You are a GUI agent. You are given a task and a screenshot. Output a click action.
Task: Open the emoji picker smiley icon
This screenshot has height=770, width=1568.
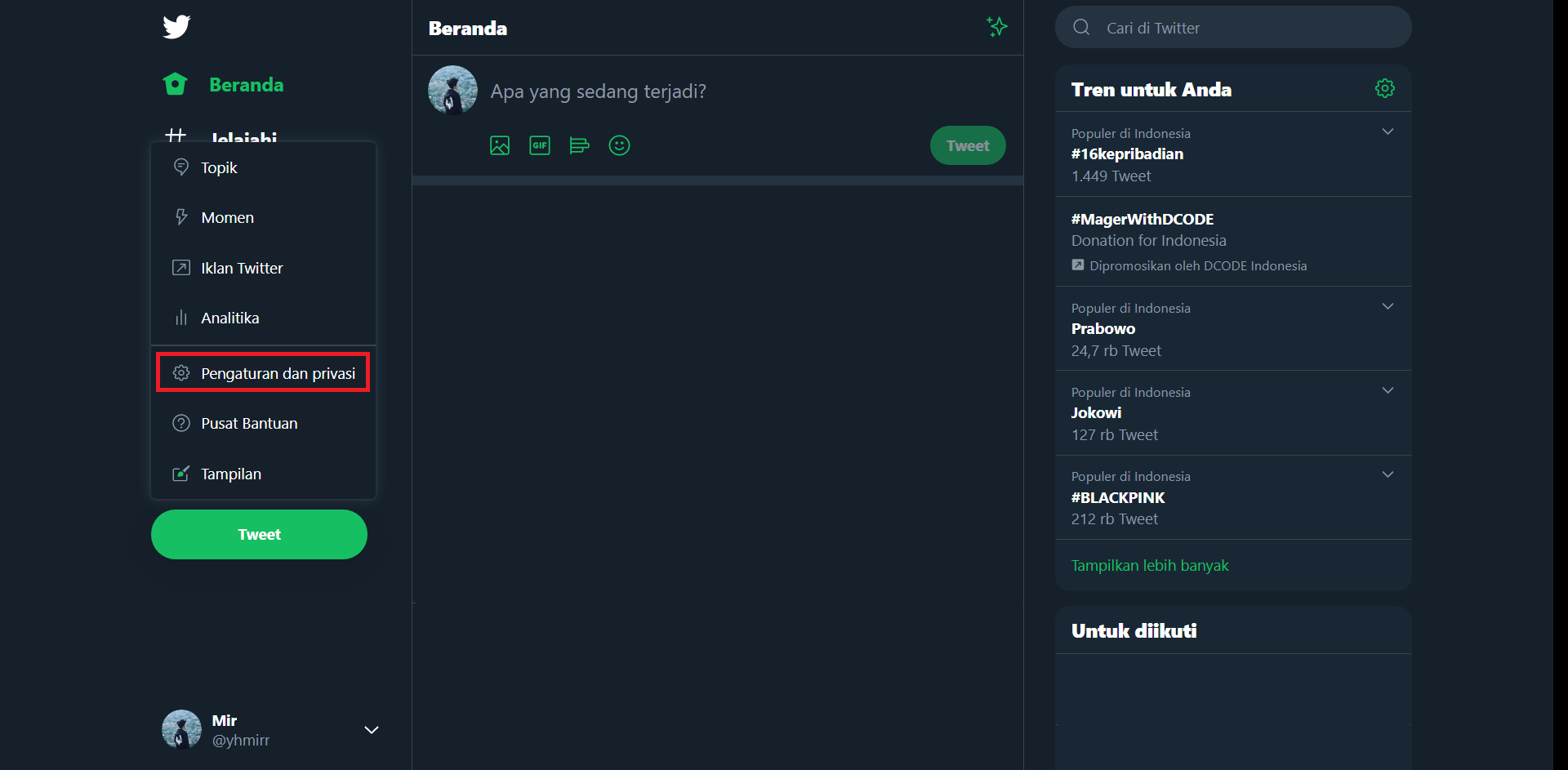pos(620,145)
